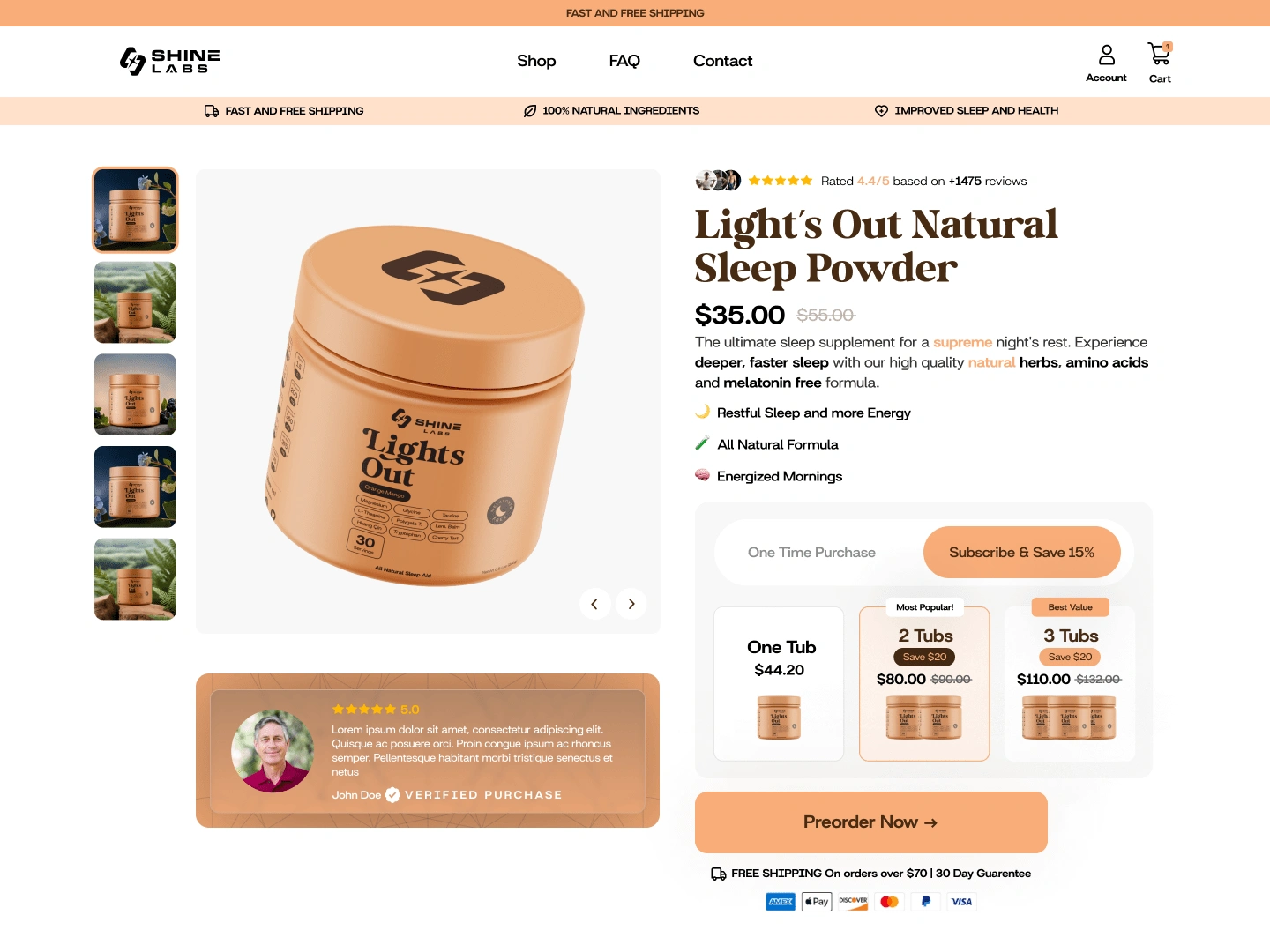Screen dimensions: 1270x952
Task: Click the five-star rating icons
Action: pos(781,181)
